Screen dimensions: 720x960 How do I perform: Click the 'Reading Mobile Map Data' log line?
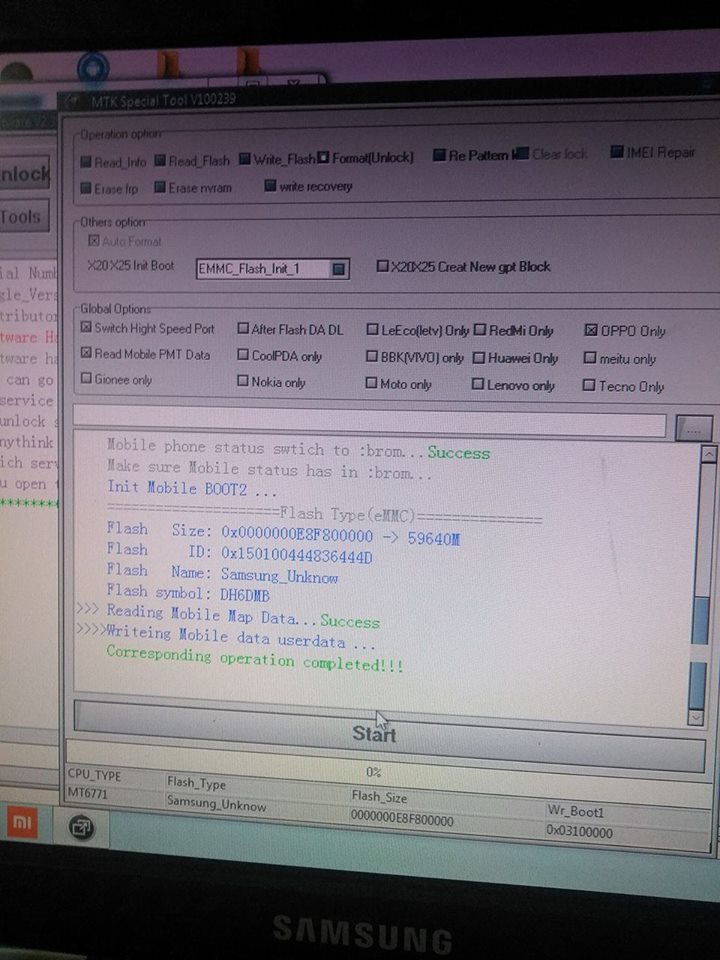coord(243,617)
